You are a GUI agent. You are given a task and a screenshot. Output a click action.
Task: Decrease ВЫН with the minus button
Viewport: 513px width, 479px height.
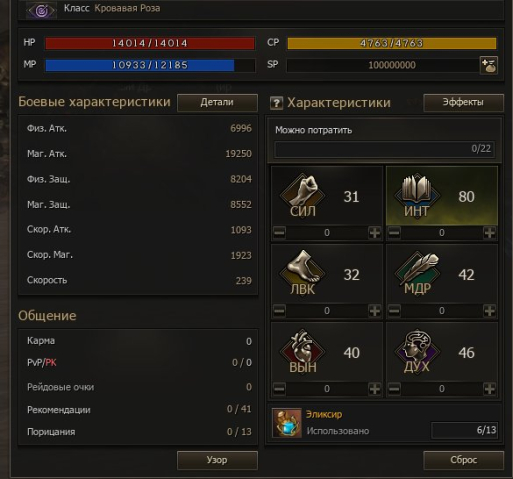pyautogui.click(x=279, y=389)
